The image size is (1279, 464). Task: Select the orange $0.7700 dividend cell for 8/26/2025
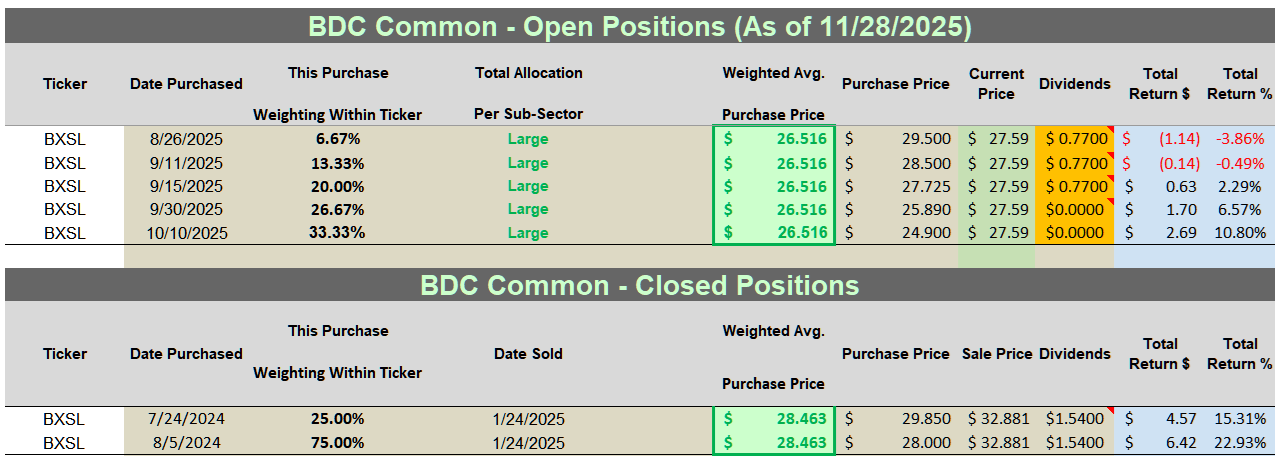[1075, 139]
